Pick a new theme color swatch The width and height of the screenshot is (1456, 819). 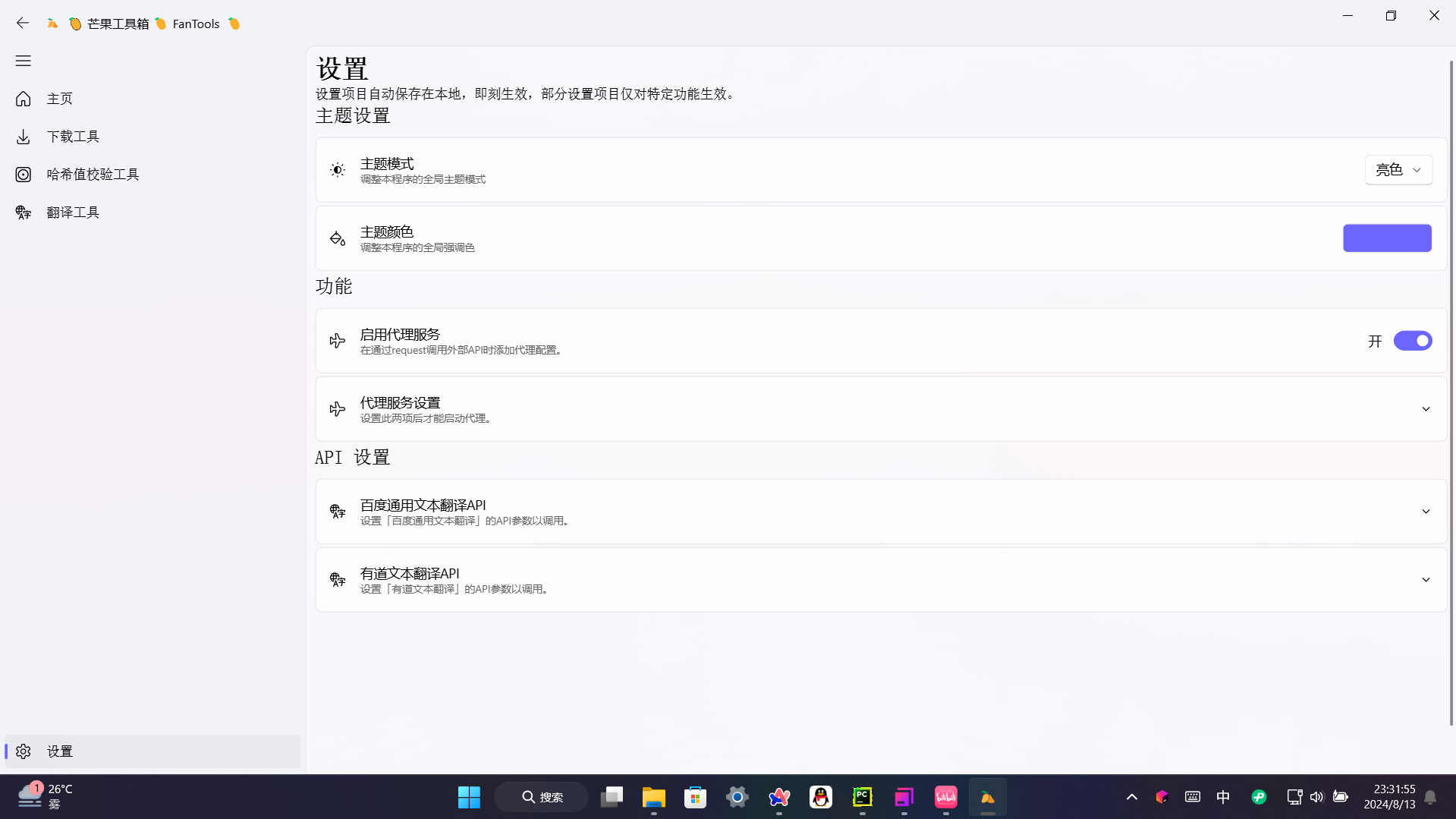[1387, 238]
